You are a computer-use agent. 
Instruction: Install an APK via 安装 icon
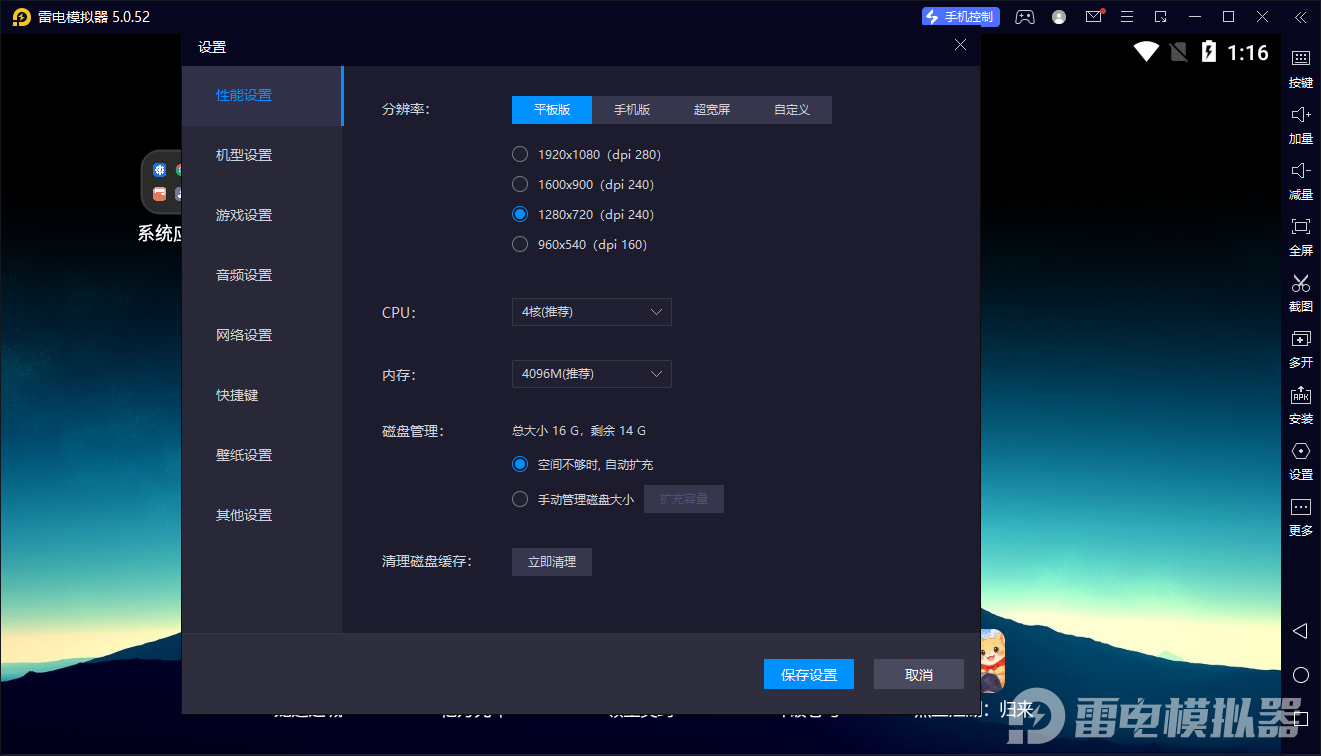(1301, 405)
